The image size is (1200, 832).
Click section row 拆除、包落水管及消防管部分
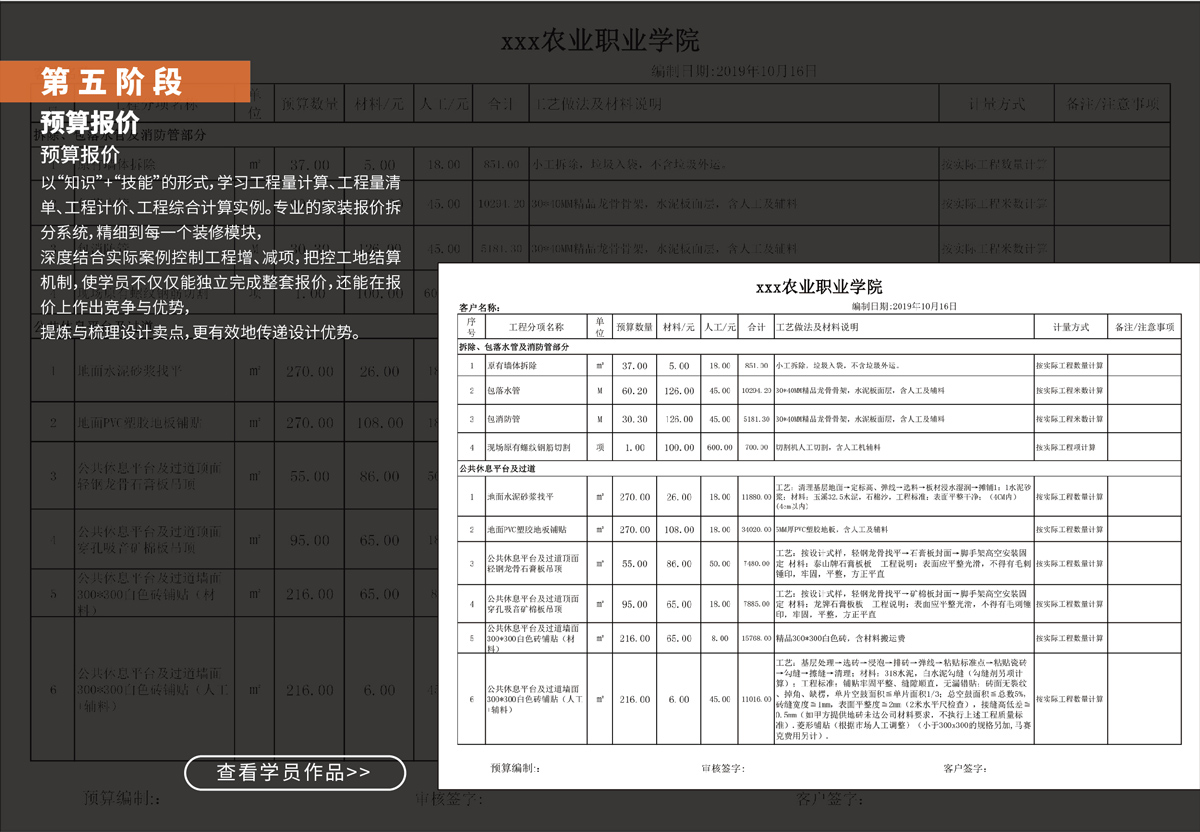pos(819,347)
